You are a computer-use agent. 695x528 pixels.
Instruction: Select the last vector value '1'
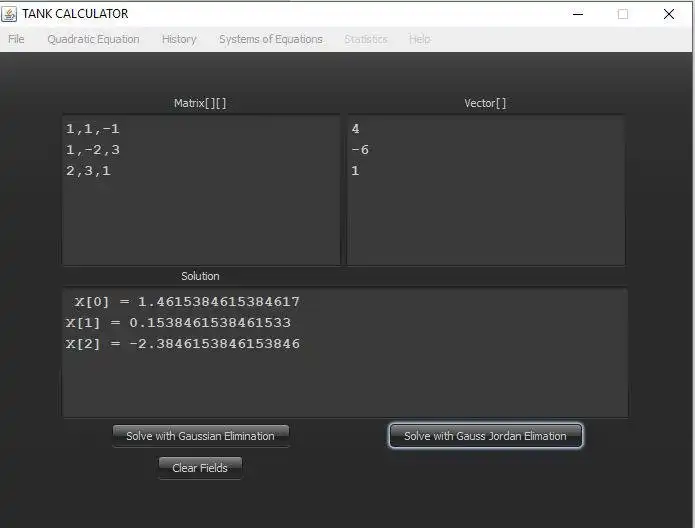coord(355,171)
